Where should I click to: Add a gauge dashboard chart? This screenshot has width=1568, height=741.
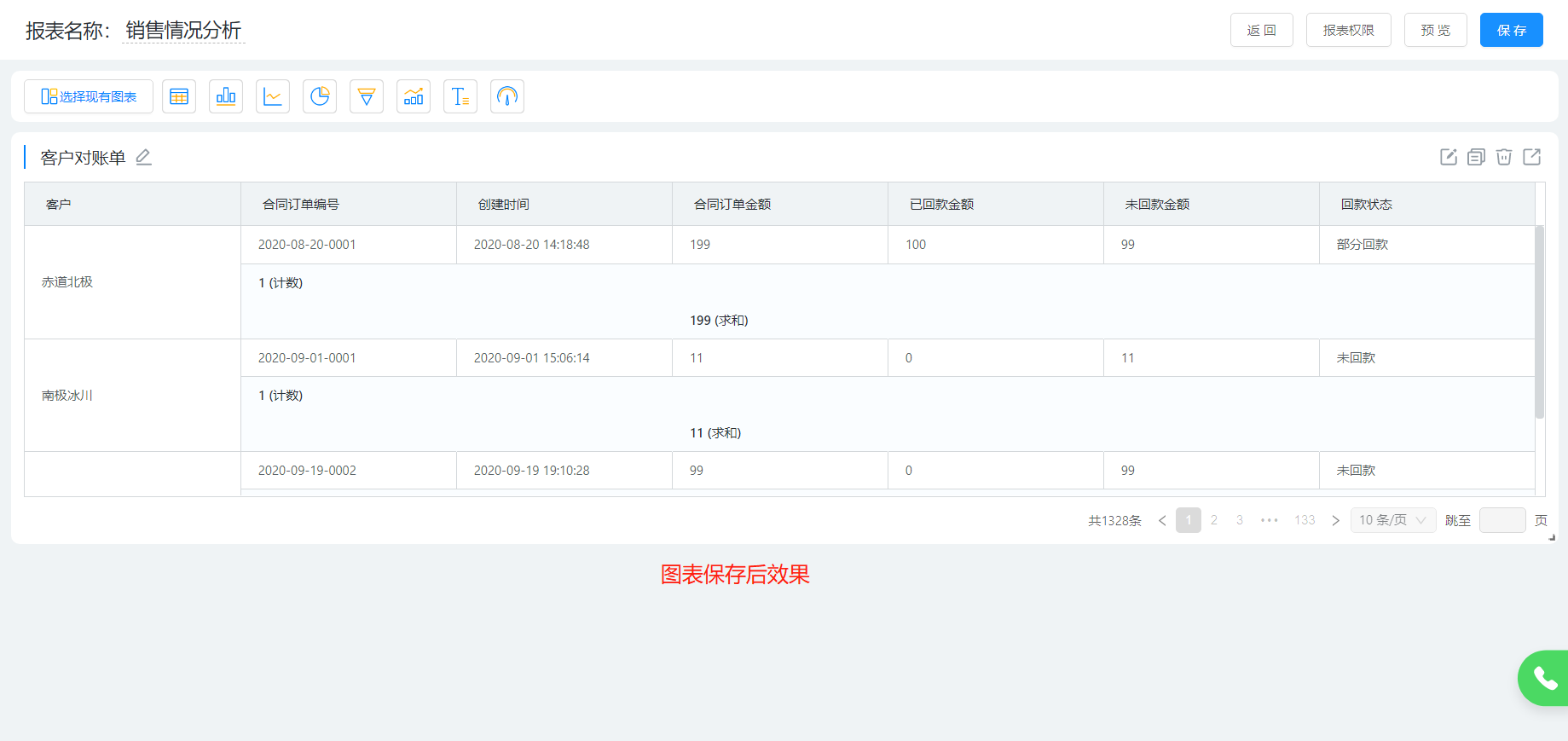point(507,96)
